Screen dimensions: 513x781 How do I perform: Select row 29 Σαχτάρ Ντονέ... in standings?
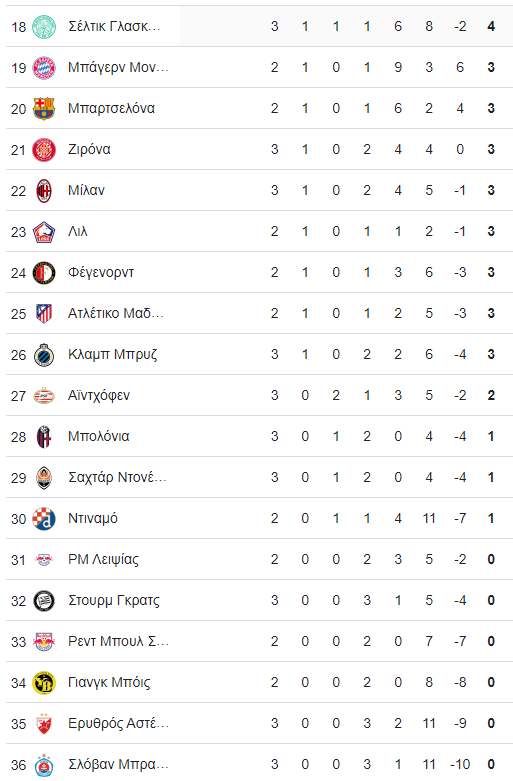pyautogui.click(x=259, y=477)
